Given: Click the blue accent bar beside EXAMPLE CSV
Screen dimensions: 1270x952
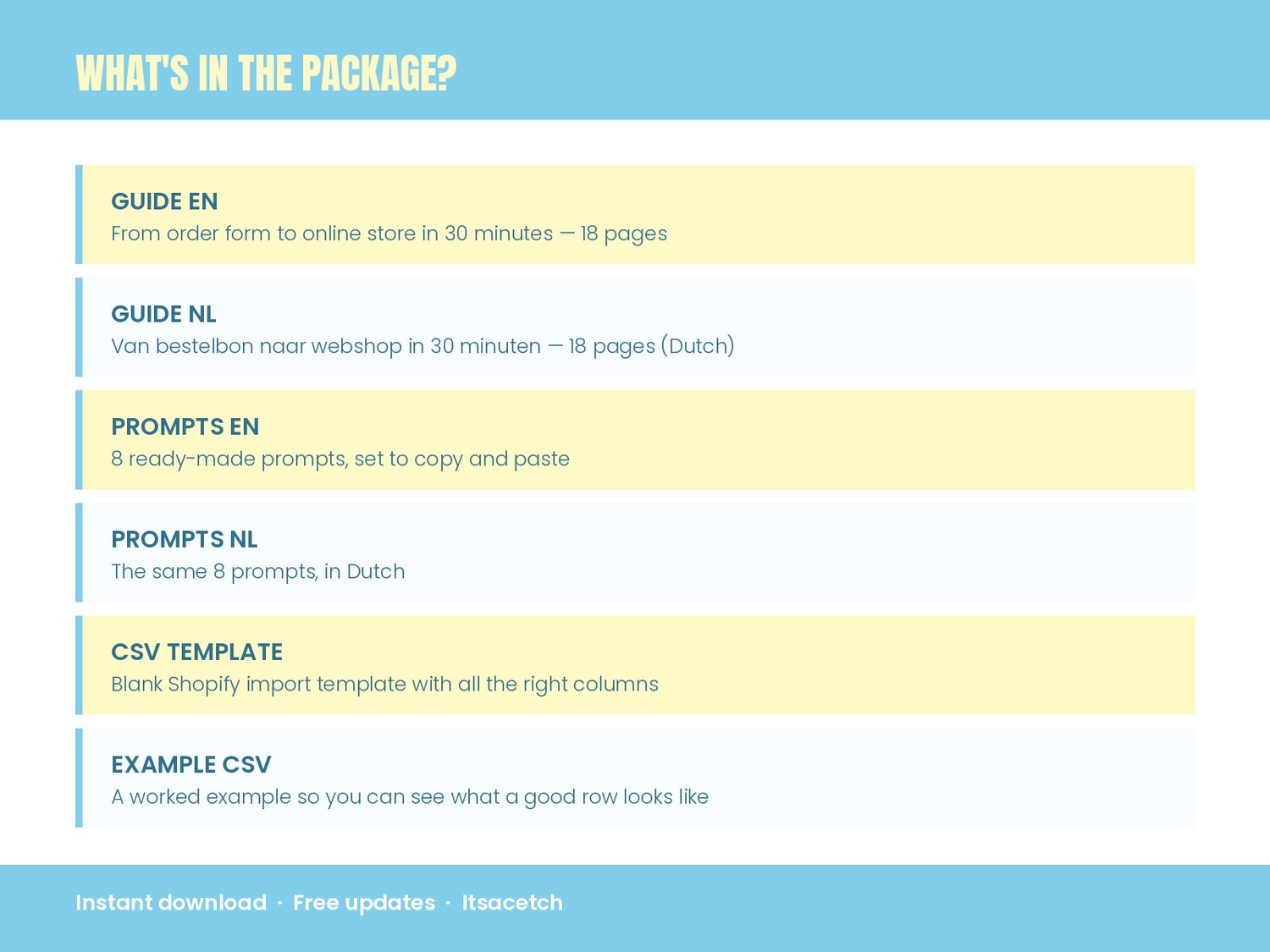Looking at the screenshot, I should [79, 778].
